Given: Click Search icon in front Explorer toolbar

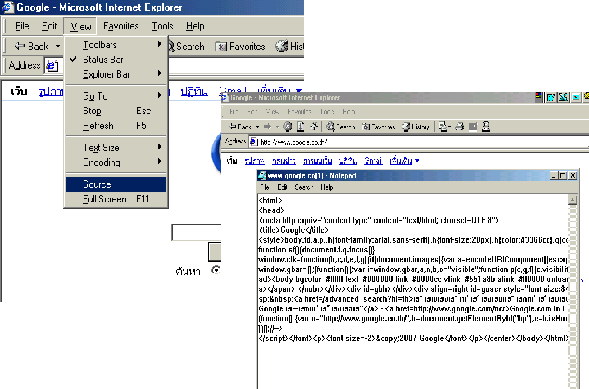Looking at the screenshot, I should click(x=171, y=46).
